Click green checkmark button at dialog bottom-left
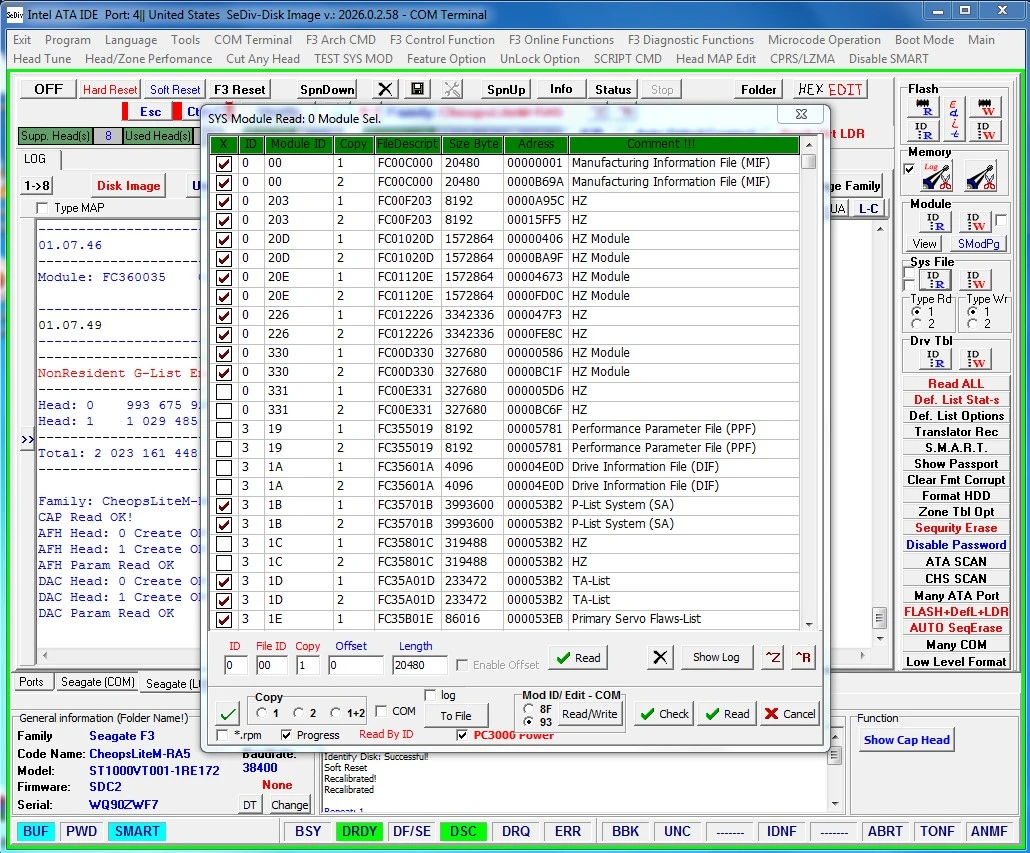The image size is (1030, 853). 228,713
